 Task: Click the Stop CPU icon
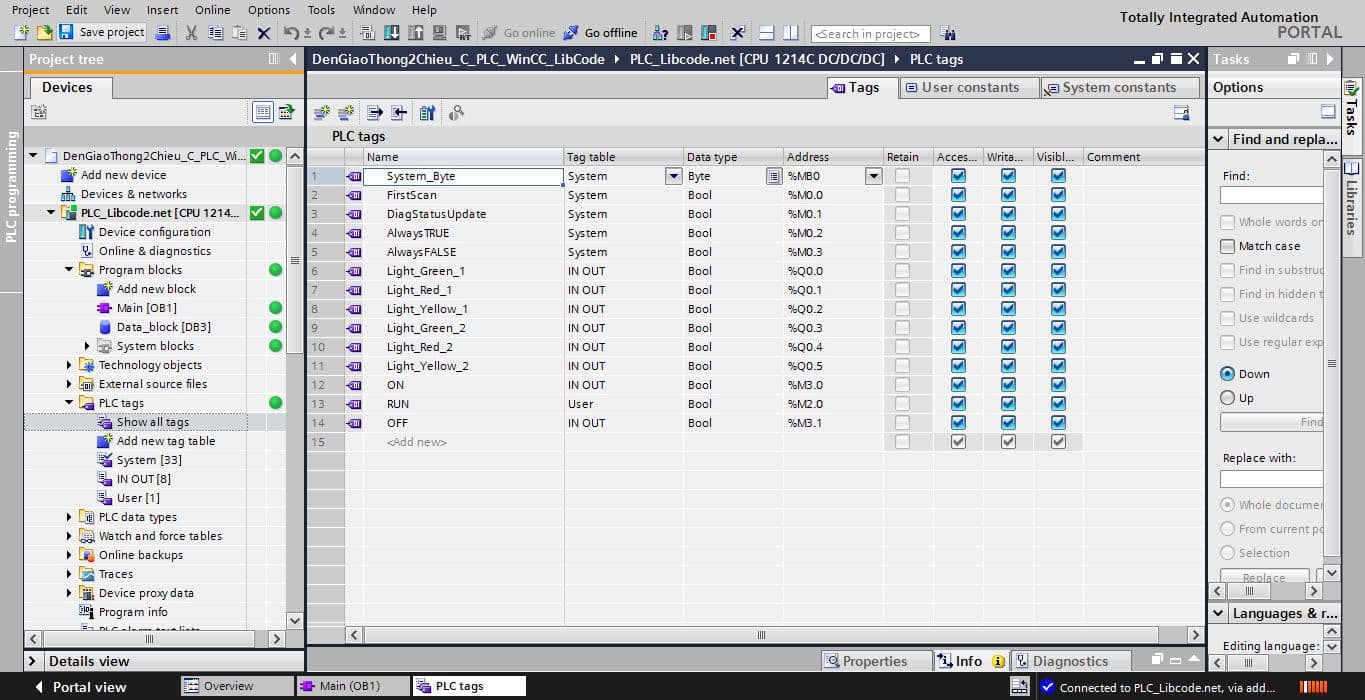[708, 33]
